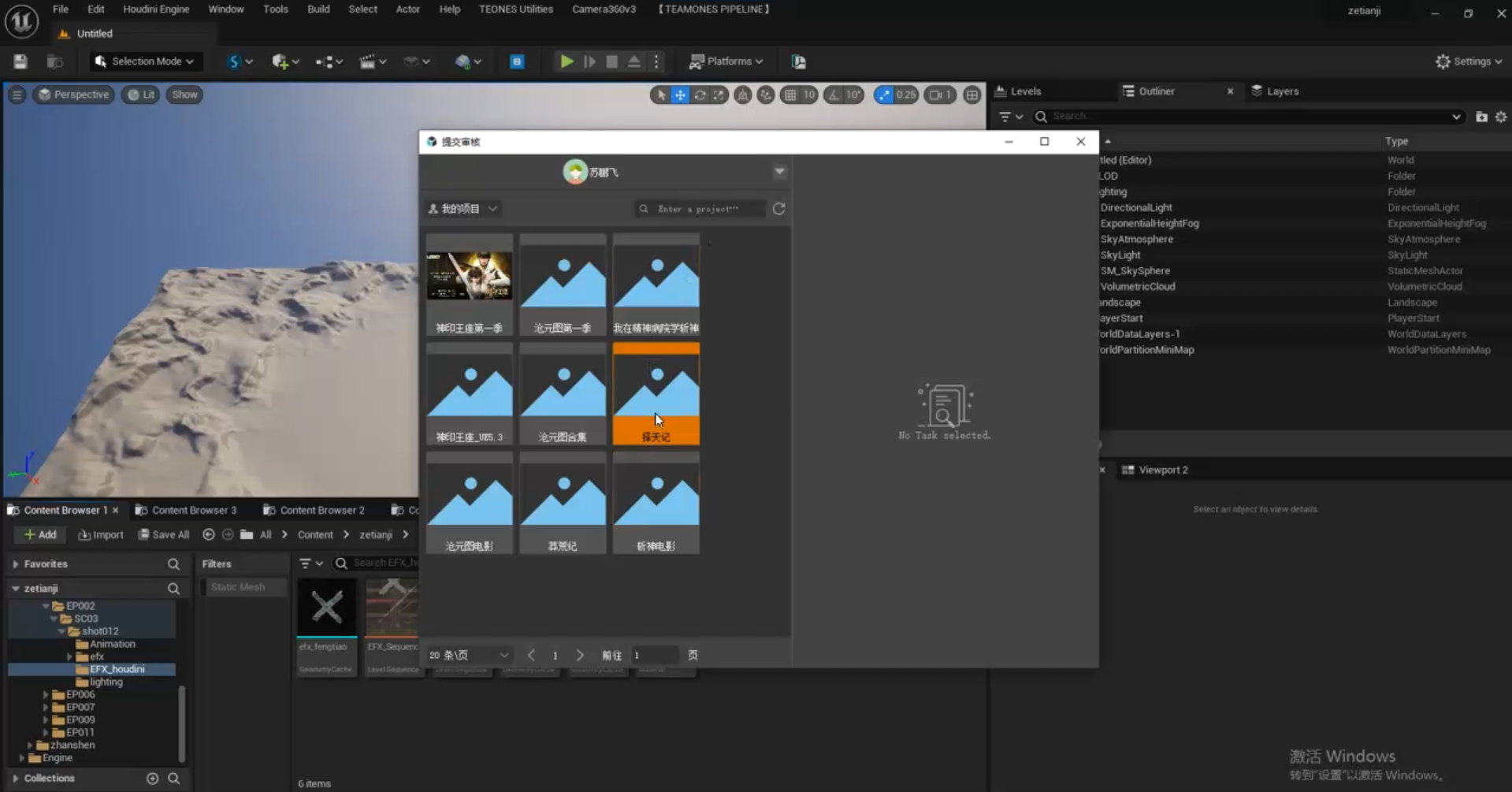Refresh the project list in dialog

click(x=778, y=209)
